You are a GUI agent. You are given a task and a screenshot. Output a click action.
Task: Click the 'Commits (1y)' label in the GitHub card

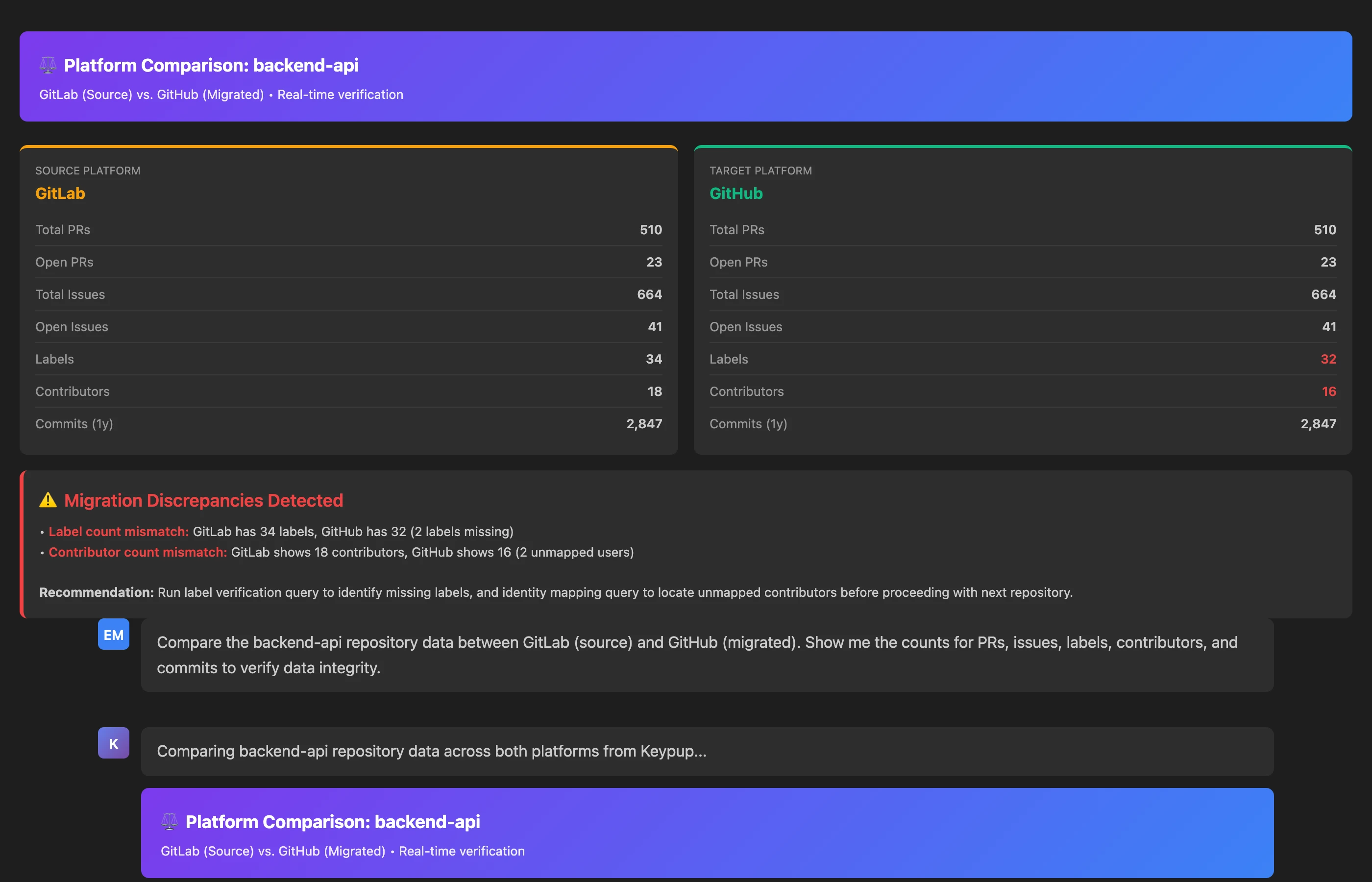[x=748, y=424]
